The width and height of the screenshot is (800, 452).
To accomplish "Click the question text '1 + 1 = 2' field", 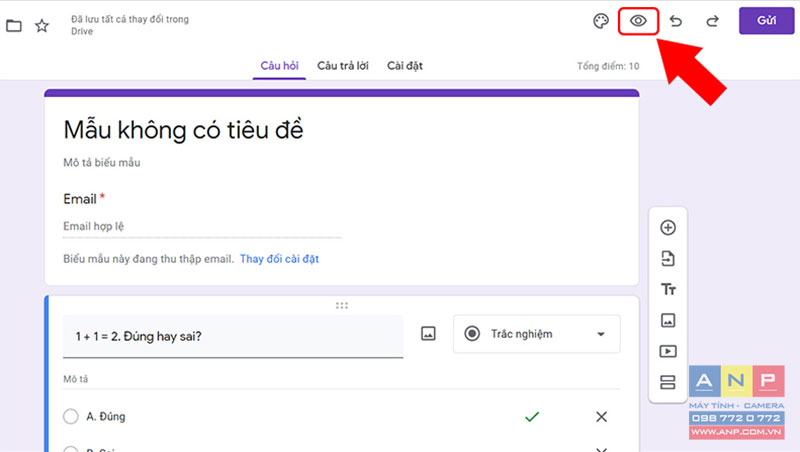I will [233, 336].
